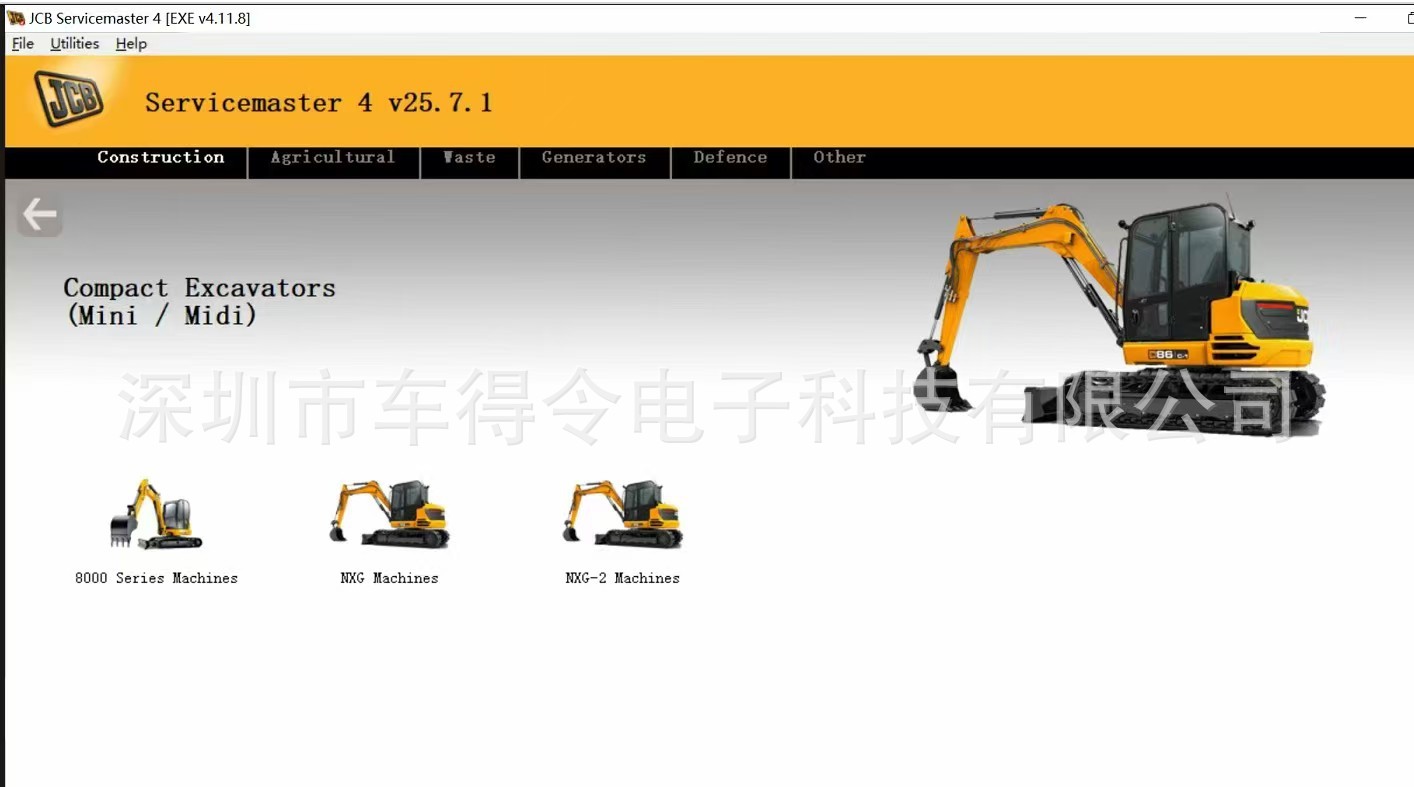The image size is (1414, 787).
Task: Click the '8000 Series Machines' label
Action: click(156, 578)
